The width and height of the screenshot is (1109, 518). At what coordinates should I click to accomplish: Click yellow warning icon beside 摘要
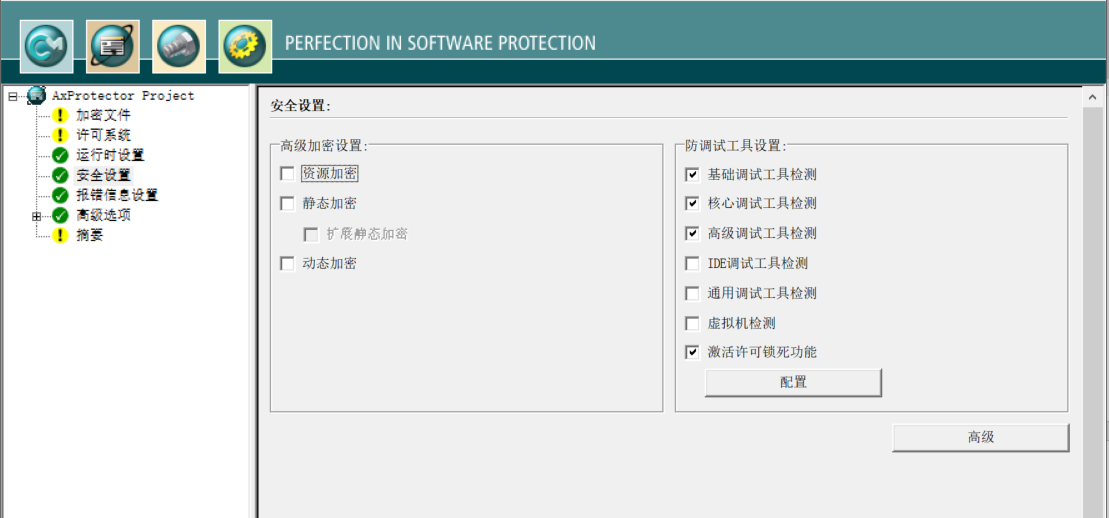point(60,235)
